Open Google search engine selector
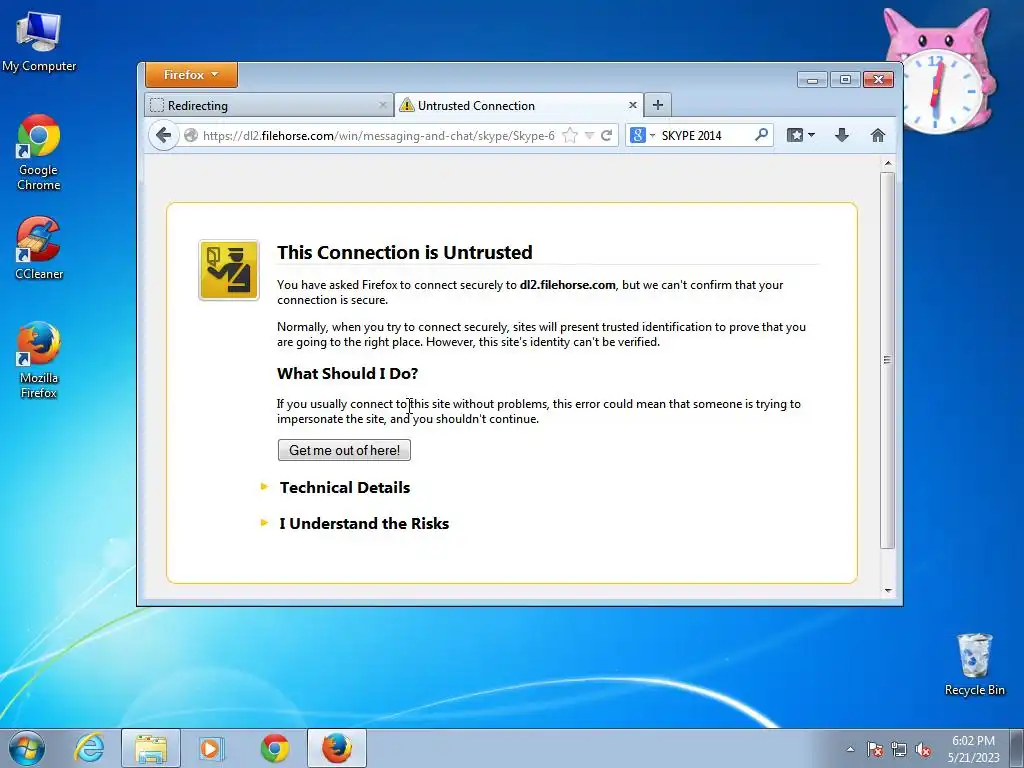 click(x=641, y=135)
